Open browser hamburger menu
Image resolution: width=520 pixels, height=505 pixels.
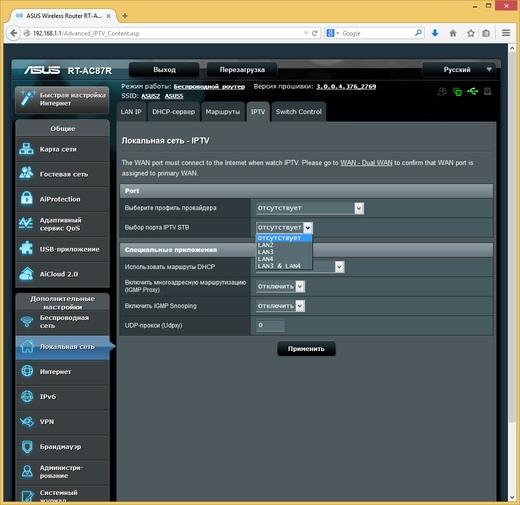click(506, 33)
